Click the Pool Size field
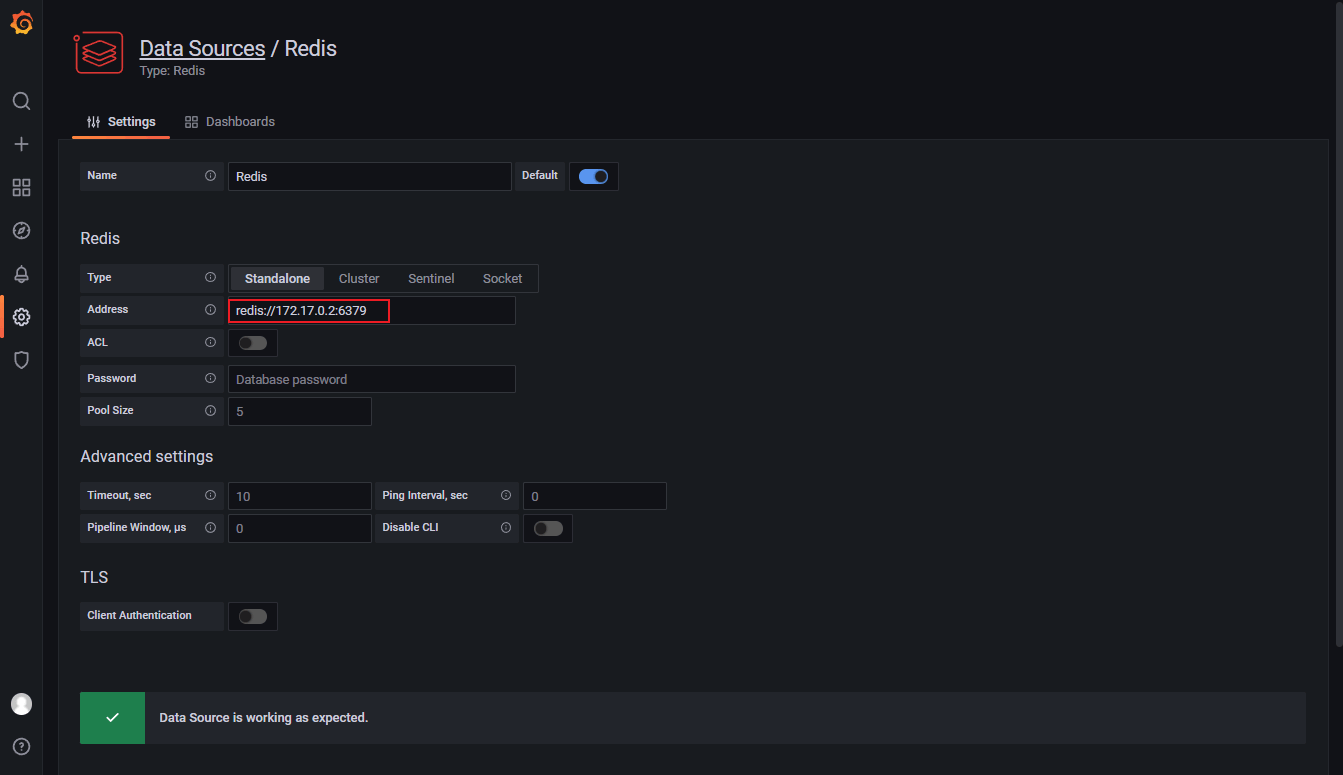This screenshot has width=1343, height=775. (x=300, y=411)
